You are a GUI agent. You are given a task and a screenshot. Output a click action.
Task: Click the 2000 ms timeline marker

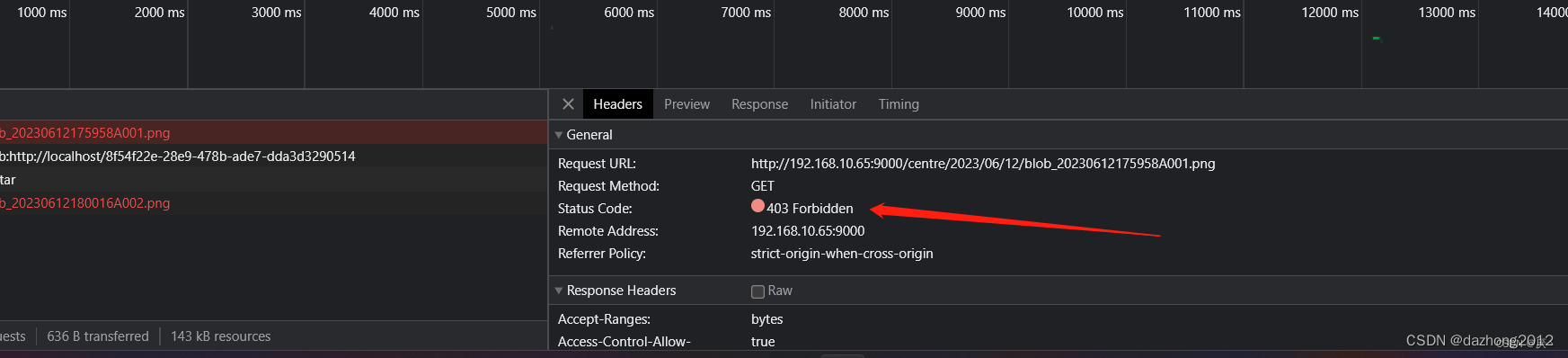pyautogui.click(x=159, y=13)
